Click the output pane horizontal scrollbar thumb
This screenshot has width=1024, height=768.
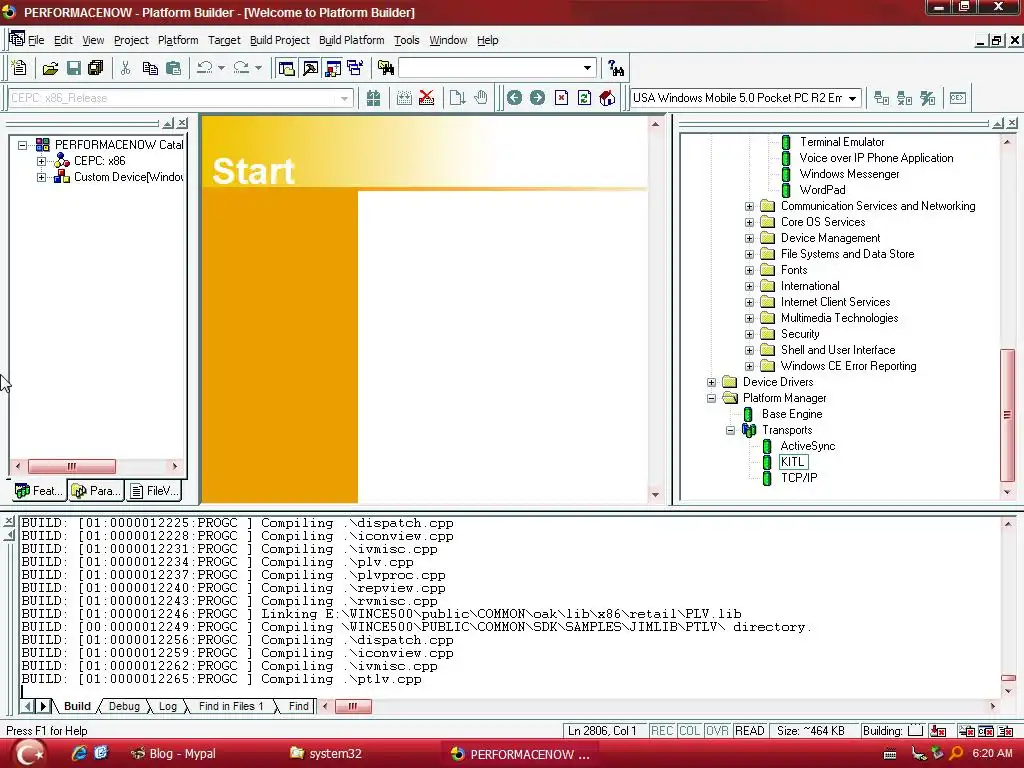point(353,707)
